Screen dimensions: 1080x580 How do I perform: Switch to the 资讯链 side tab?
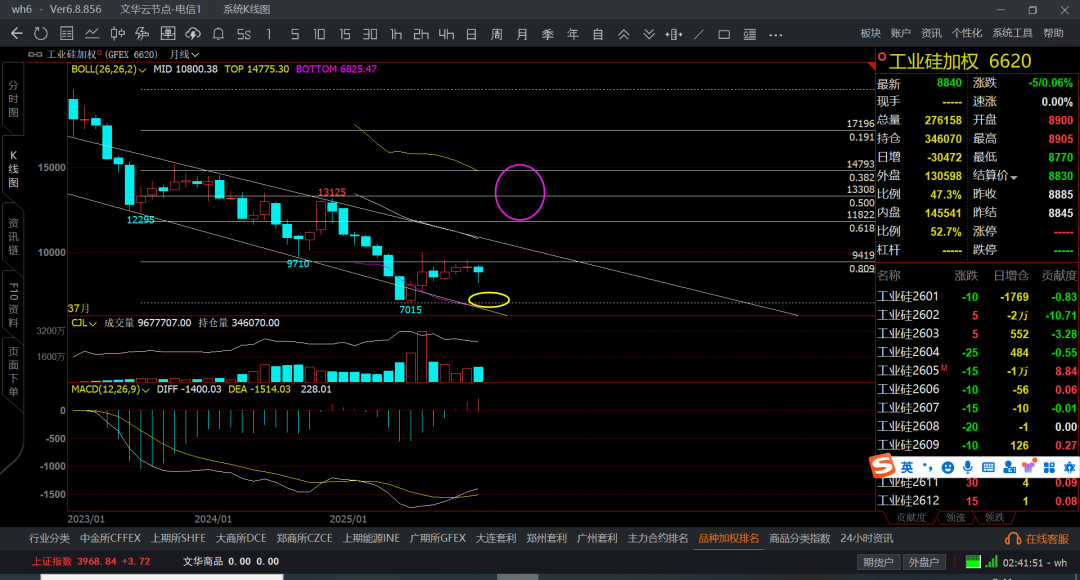[x=13, y=236]
